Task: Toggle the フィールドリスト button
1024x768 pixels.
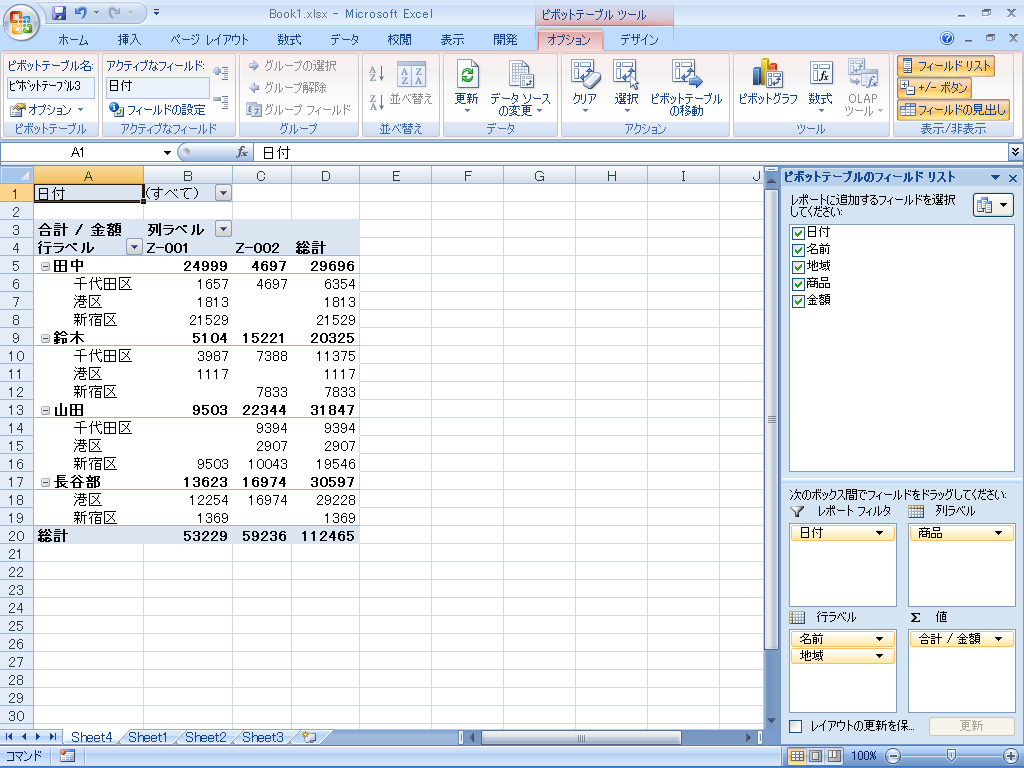Action: pyautogui.click(x=946, y=66)
